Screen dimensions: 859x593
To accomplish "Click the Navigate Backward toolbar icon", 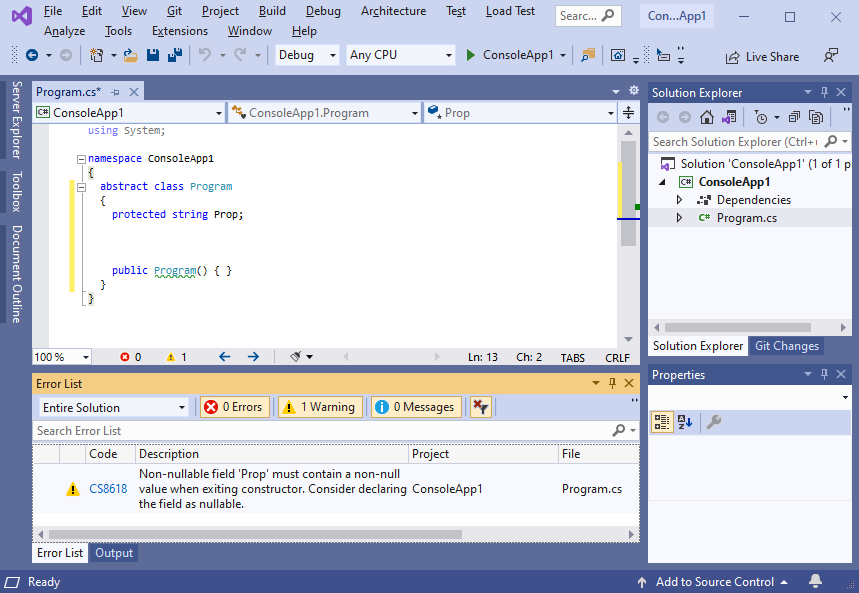I will click(32, 55).
